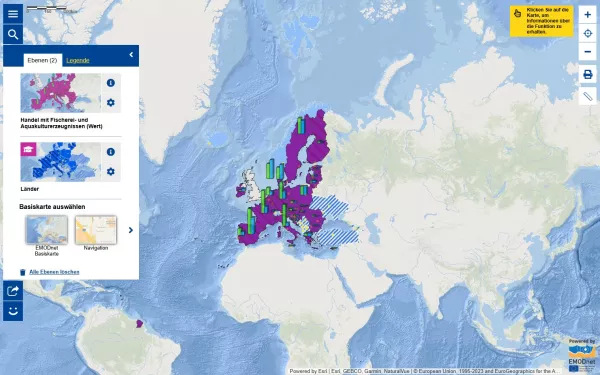600x375 pixels.
Task: Open settings gear for Länder layer
Action: click(x=111, y=171)
